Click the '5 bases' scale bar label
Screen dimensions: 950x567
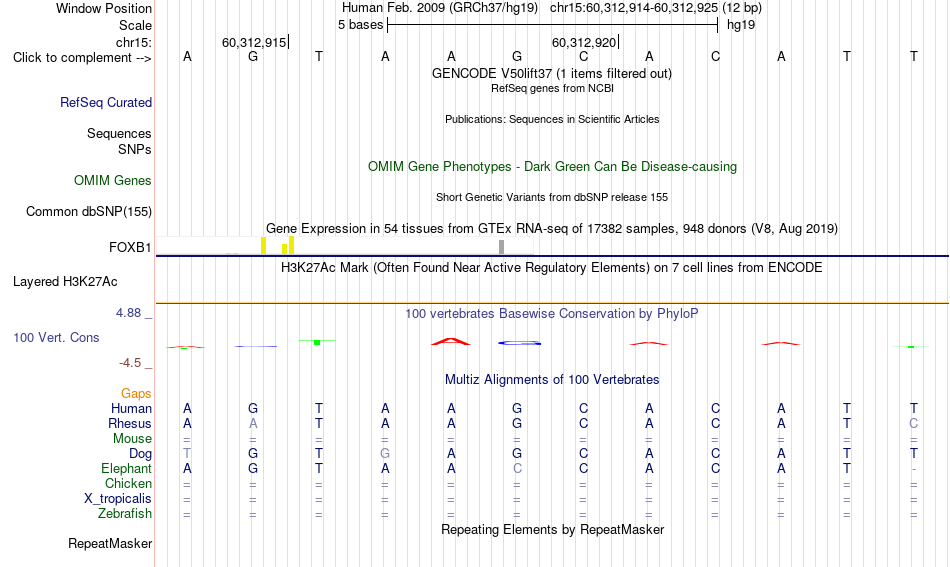[x=360, y=25]
